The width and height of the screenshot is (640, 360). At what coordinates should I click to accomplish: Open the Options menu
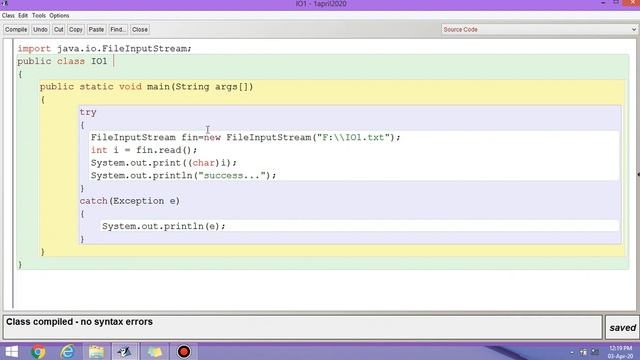pyautogui.click(x=59, y=16)
